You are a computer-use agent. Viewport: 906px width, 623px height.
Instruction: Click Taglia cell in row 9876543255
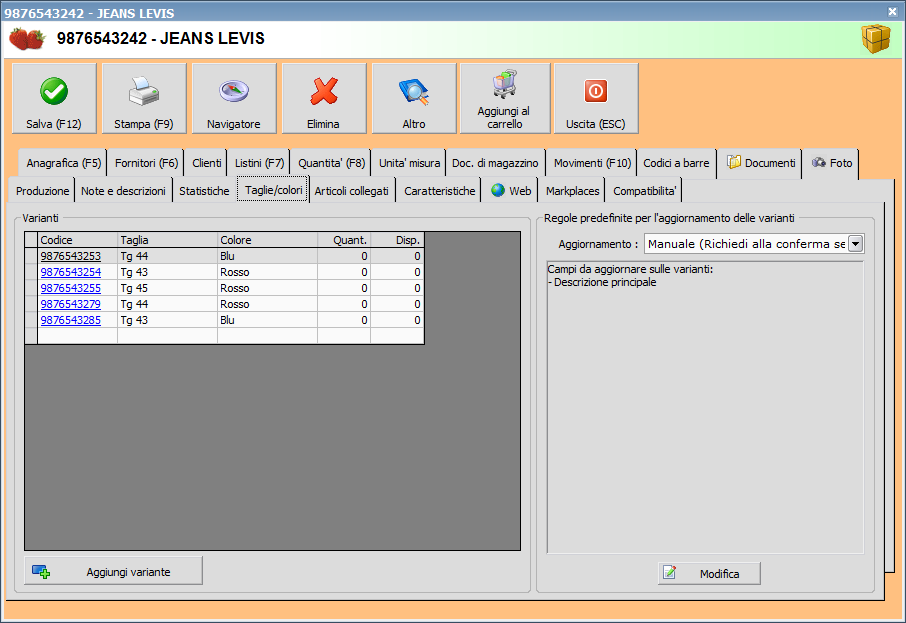tap(168, 288)
